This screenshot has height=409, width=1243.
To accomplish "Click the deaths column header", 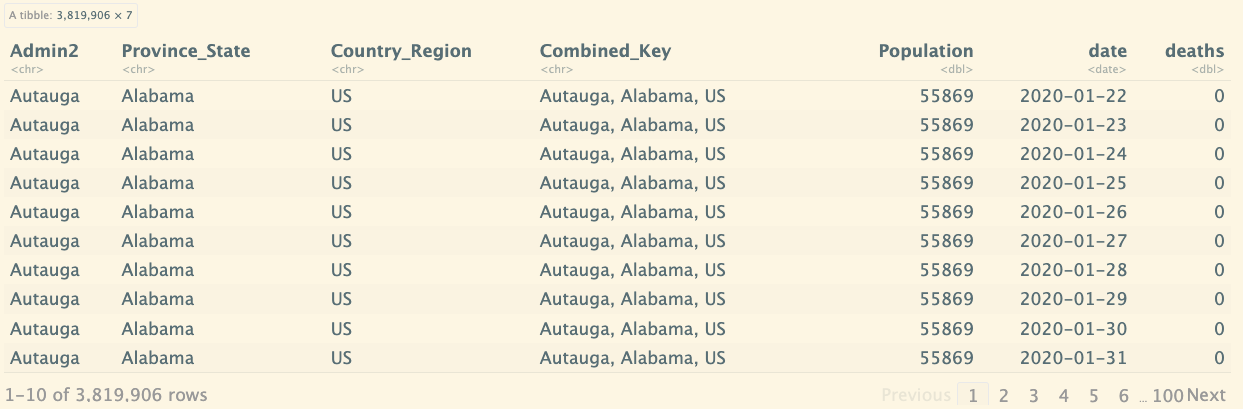I will (x=1194, y=51).
